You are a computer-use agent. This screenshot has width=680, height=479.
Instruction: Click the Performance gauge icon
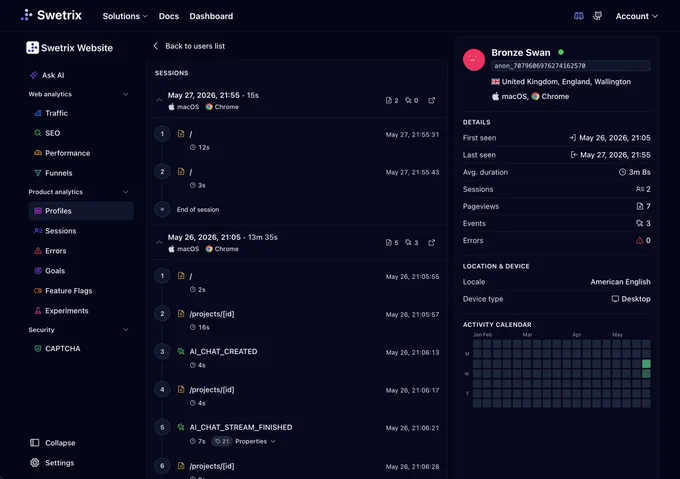(38, 153)
